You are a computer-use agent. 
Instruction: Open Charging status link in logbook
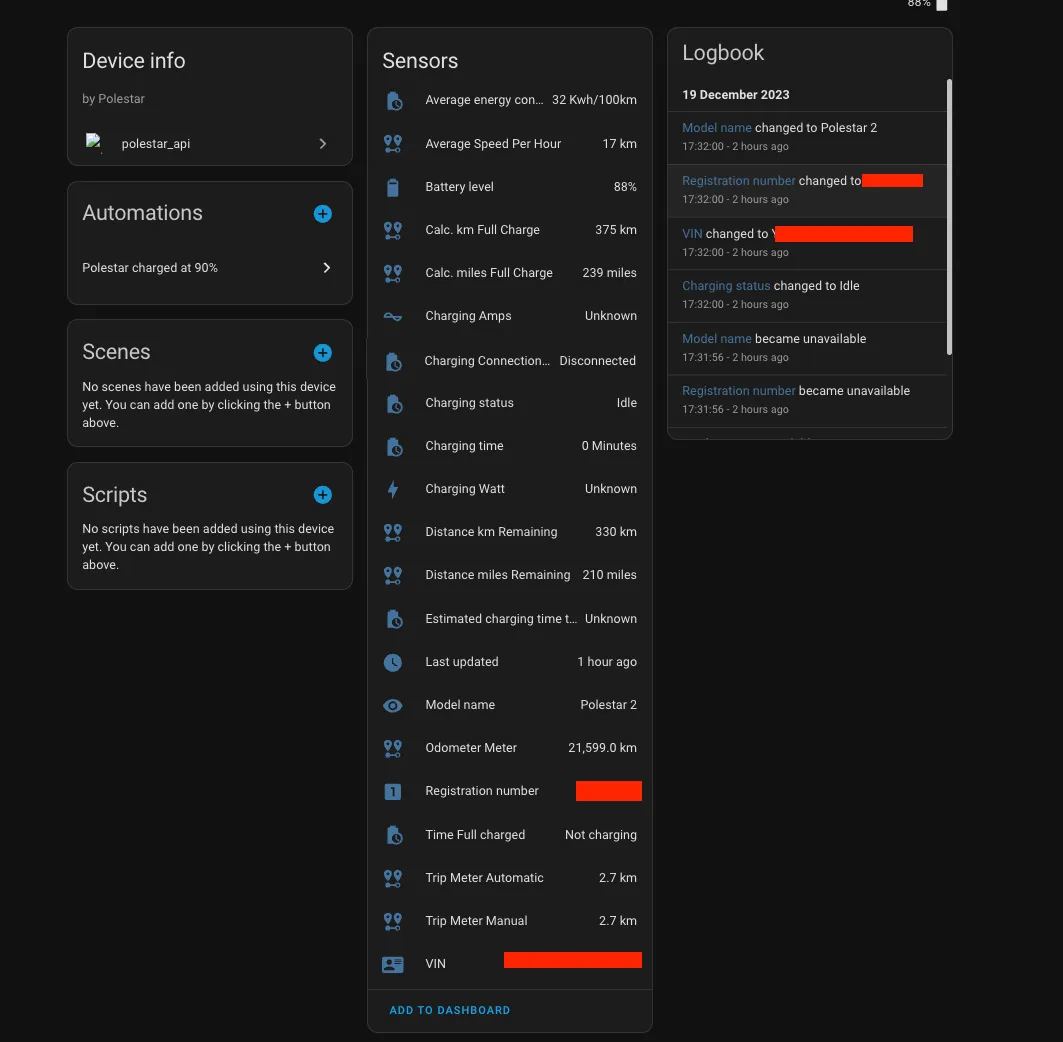click(x=726, y=285)
